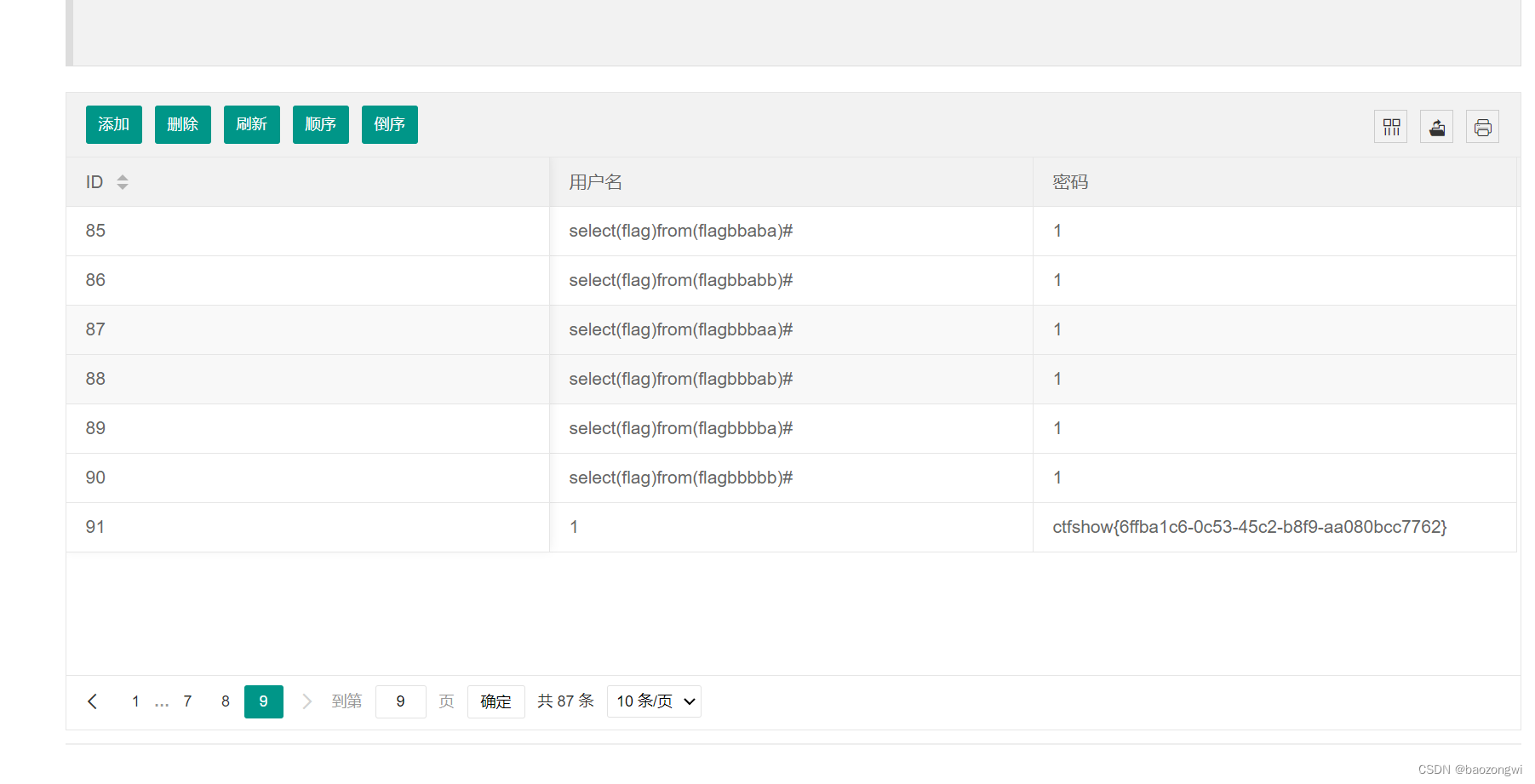Select row with ID 86
1535x784 pixels.
[x=791, y=281]
